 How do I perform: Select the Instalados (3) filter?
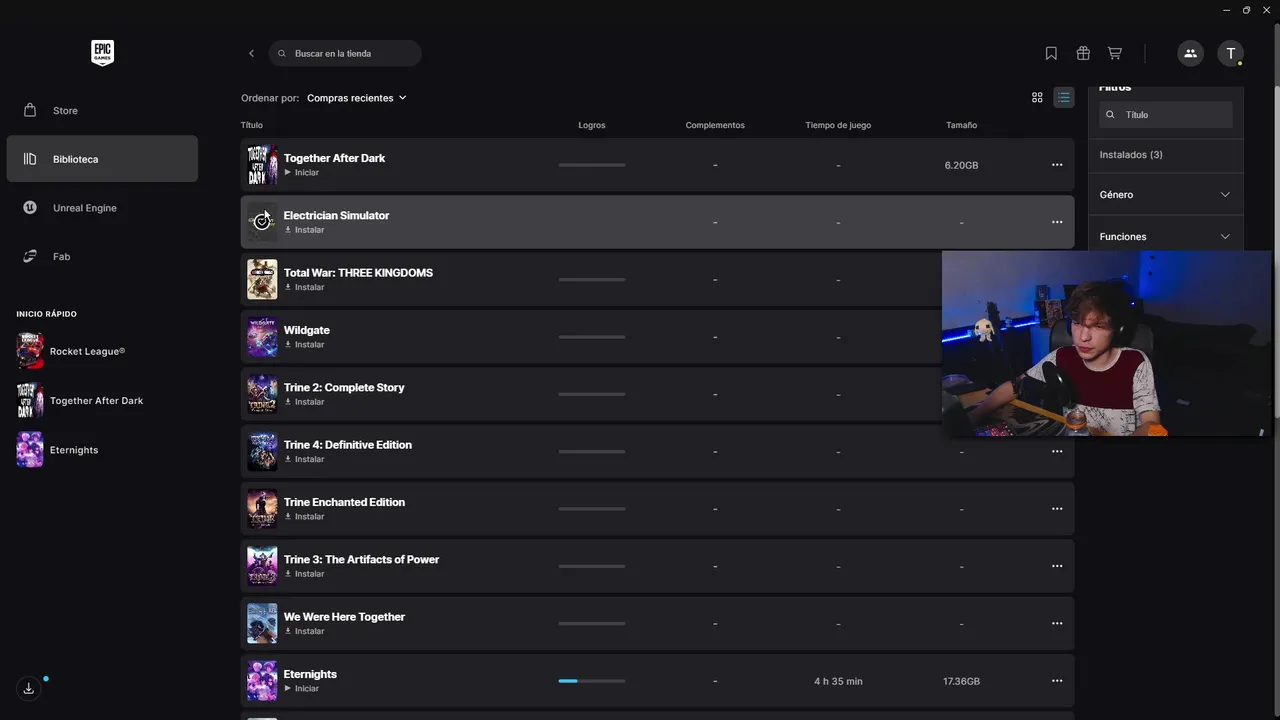tap(1131, 155)
